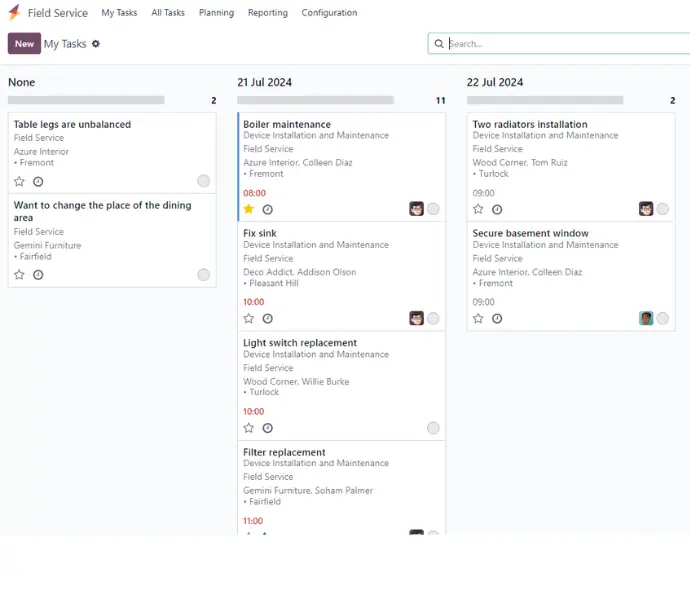Open activity clock on Secure basement window
The image size is (690, 590).
pyautogui.click(x=497, y=319)
